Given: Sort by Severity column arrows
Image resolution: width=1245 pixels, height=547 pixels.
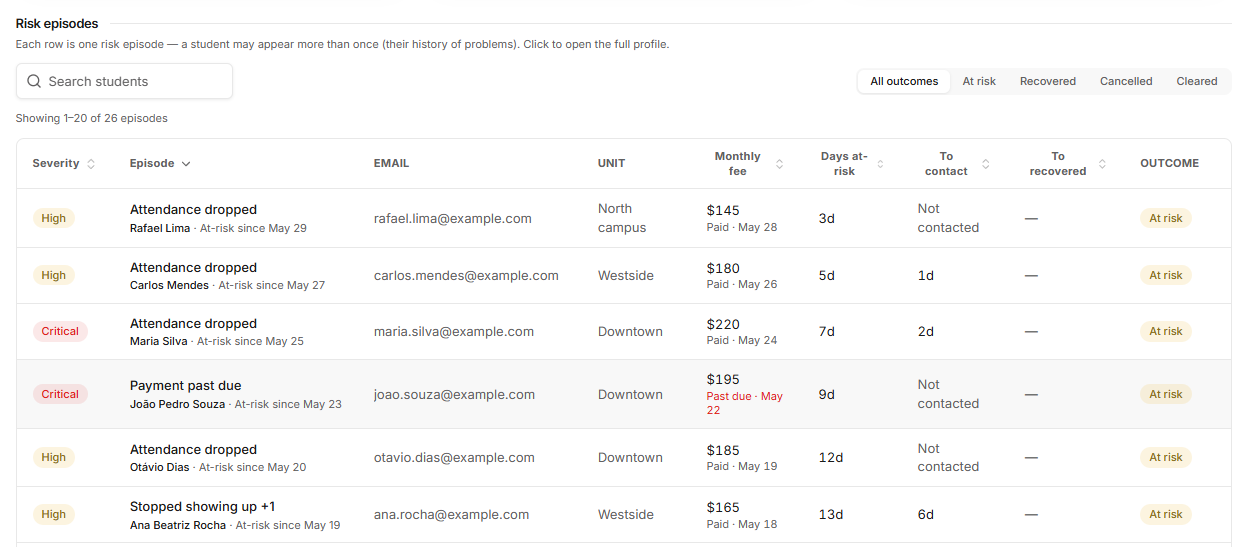Looking at the screenshot, I should pyautogui.click(x=91, y=164).
